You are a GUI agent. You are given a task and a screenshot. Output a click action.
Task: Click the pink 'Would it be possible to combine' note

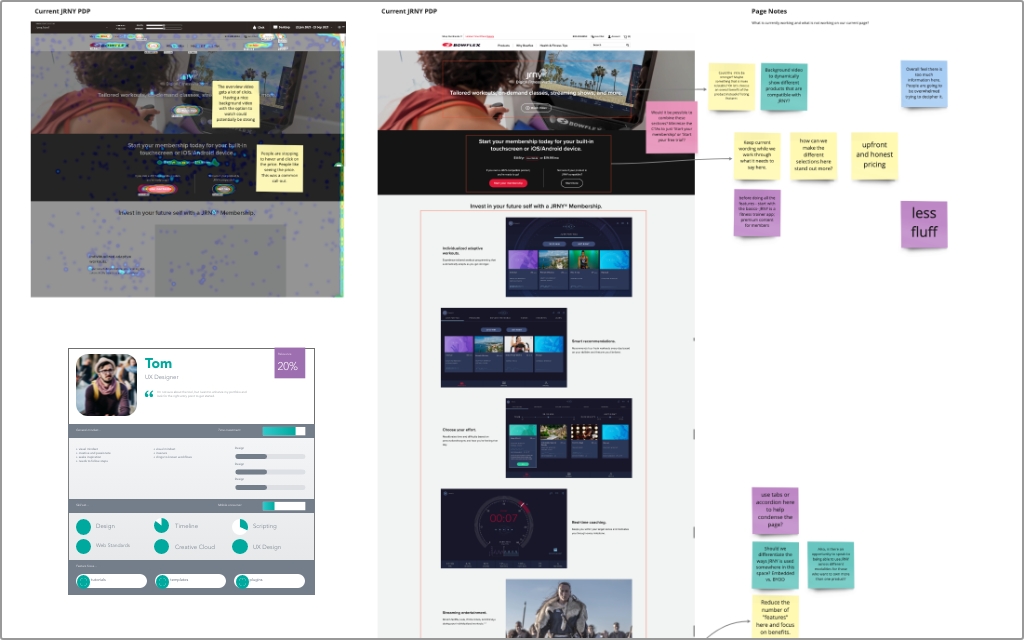coord(671,127)
